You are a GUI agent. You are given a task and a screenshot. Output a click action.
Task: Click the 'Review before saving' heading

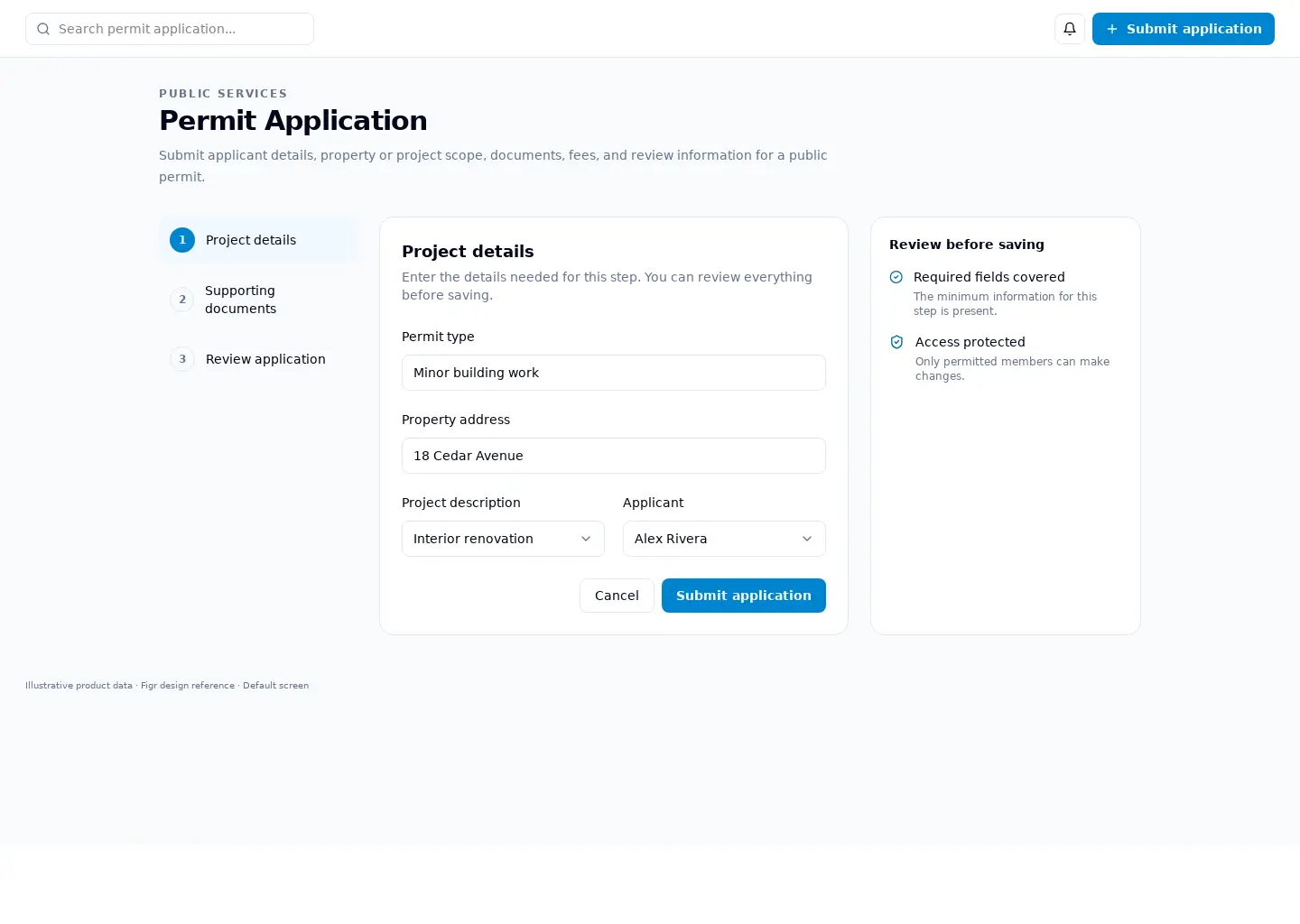(967, 245)
